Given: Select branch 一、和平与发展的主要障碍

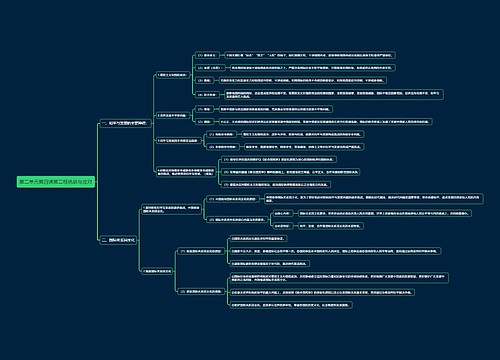Looking at the screenshot, I should click(126, 123).
